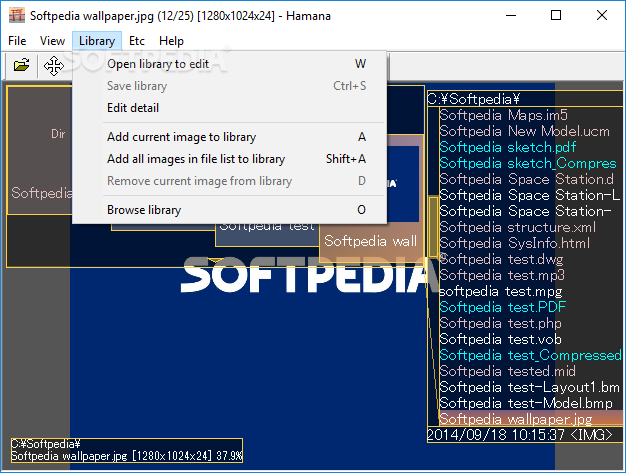The image size is (626, 473).
Task: Click the file list scrollbar thumb
Action: pyautogui.click(x=433, y=226)
